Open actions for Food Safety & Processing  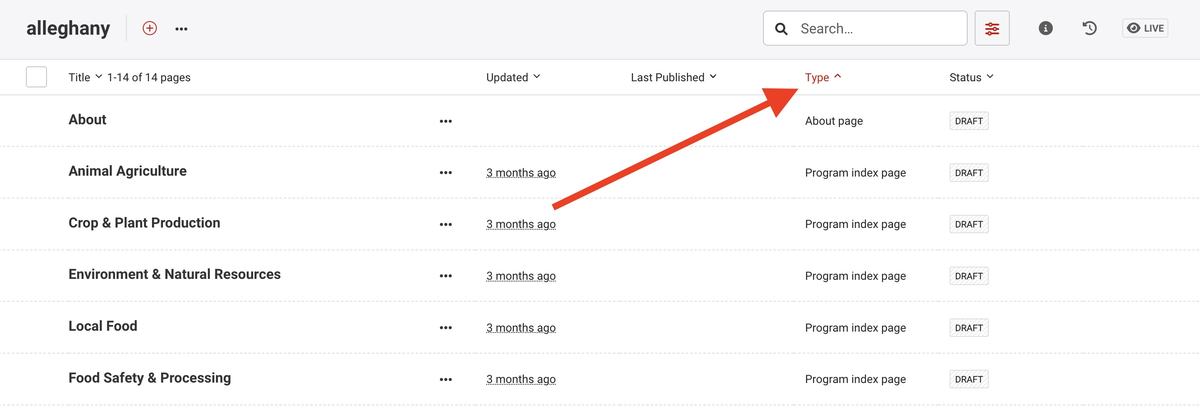coord(446,380)
